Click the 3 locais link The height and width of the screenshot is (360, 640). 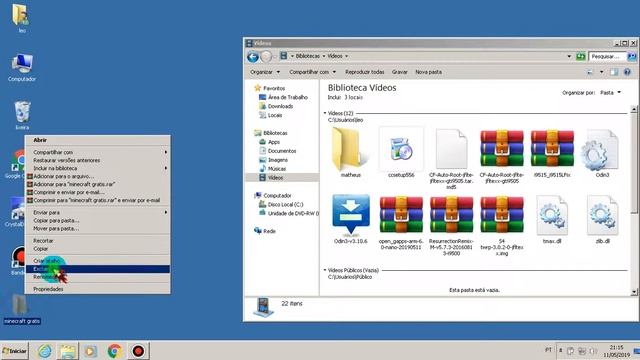tap(353, 98)
